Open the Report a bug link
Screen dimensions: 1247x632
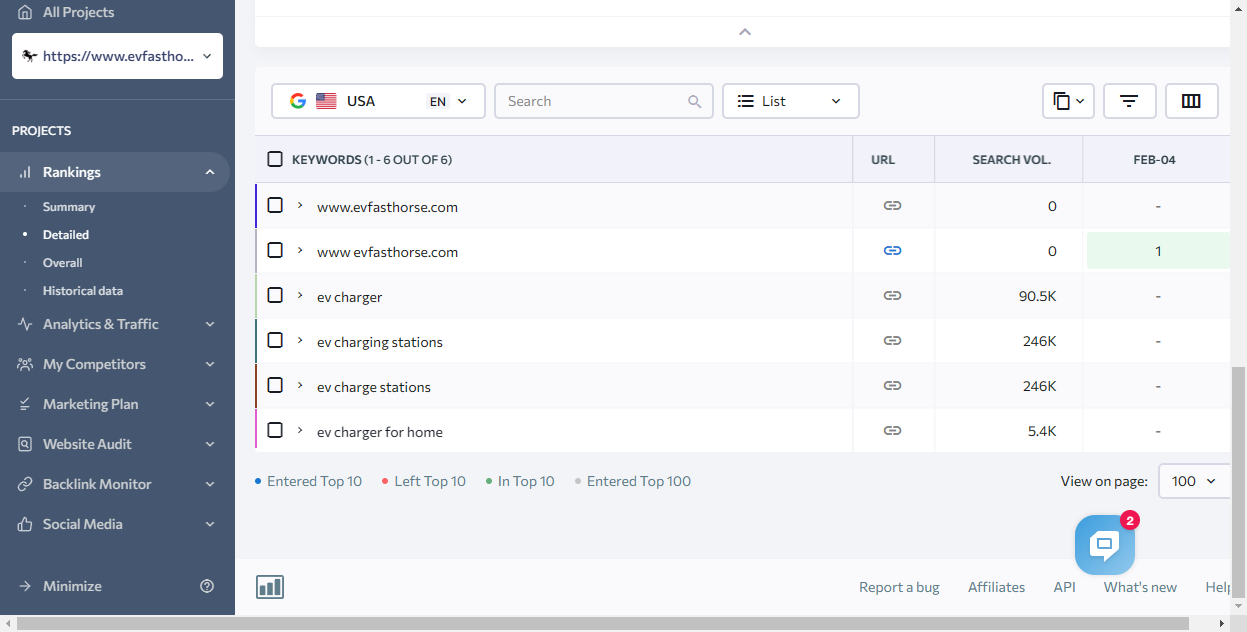tap(899, 587)
